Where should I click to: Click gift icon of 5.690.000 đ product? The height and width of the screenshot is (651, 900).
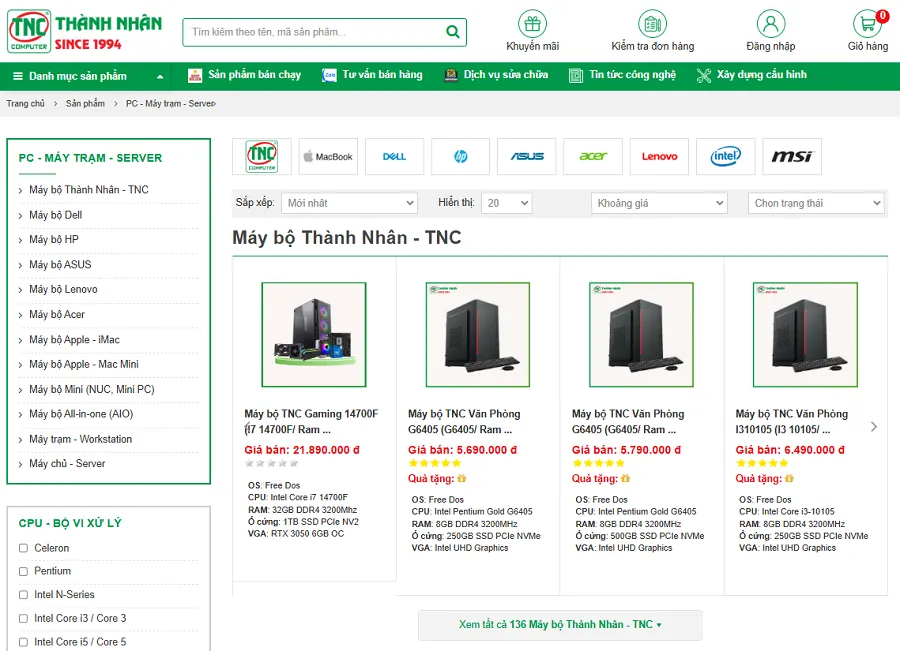pyautogui.click(x=462, y=478)
